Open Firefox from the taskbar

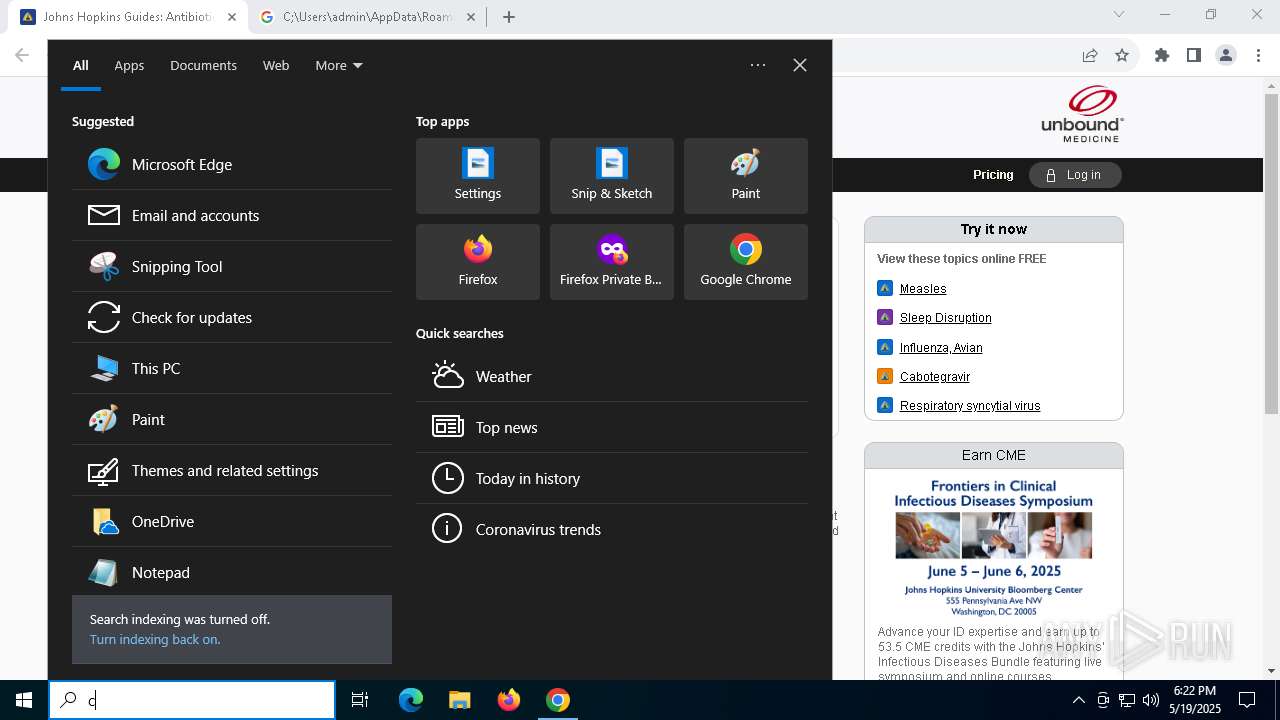(x=509, y=700)
